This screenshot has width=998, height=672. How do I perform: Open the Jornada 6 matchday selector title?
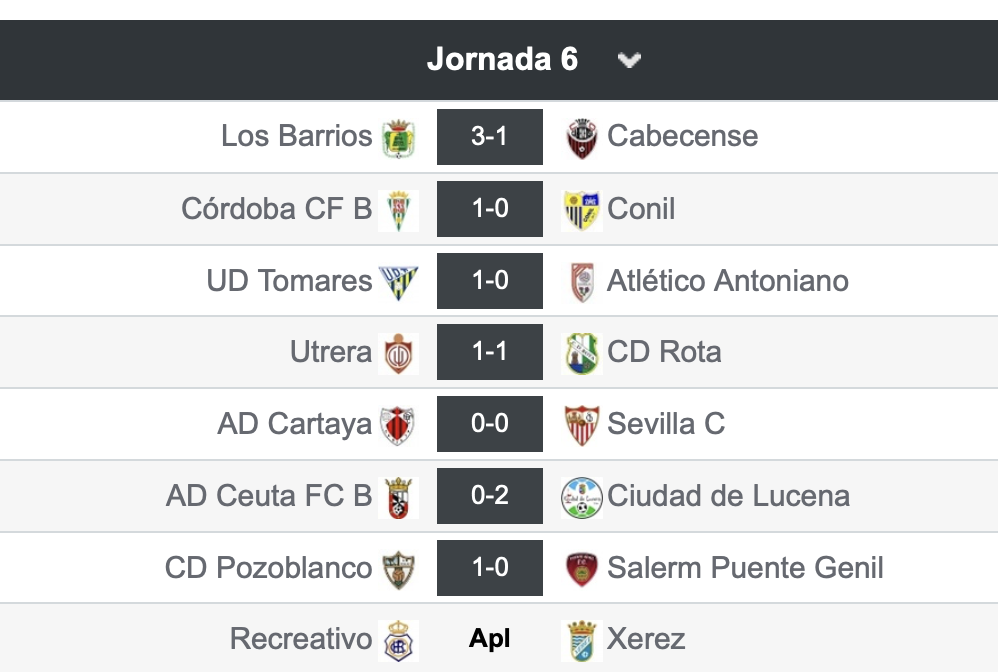pyautogui.click(x=502, y=59)
